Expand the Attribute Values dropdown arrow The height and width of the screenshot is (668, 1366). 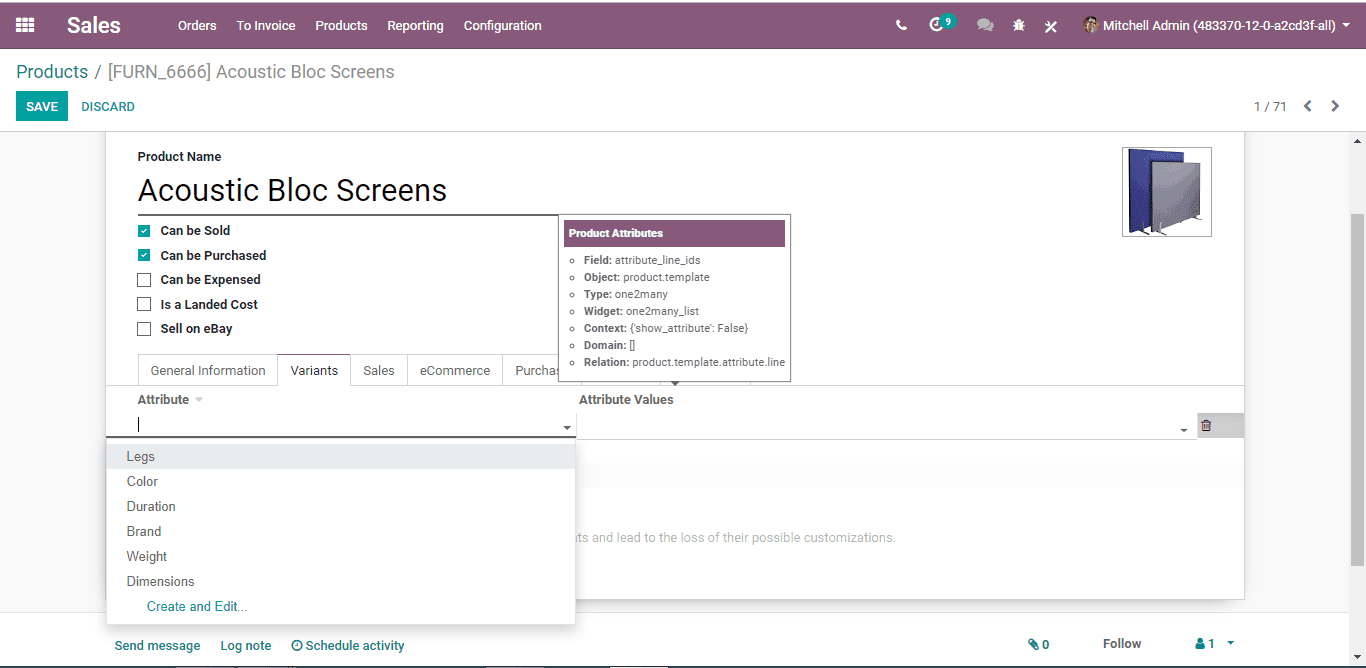tap(1184, 430)
